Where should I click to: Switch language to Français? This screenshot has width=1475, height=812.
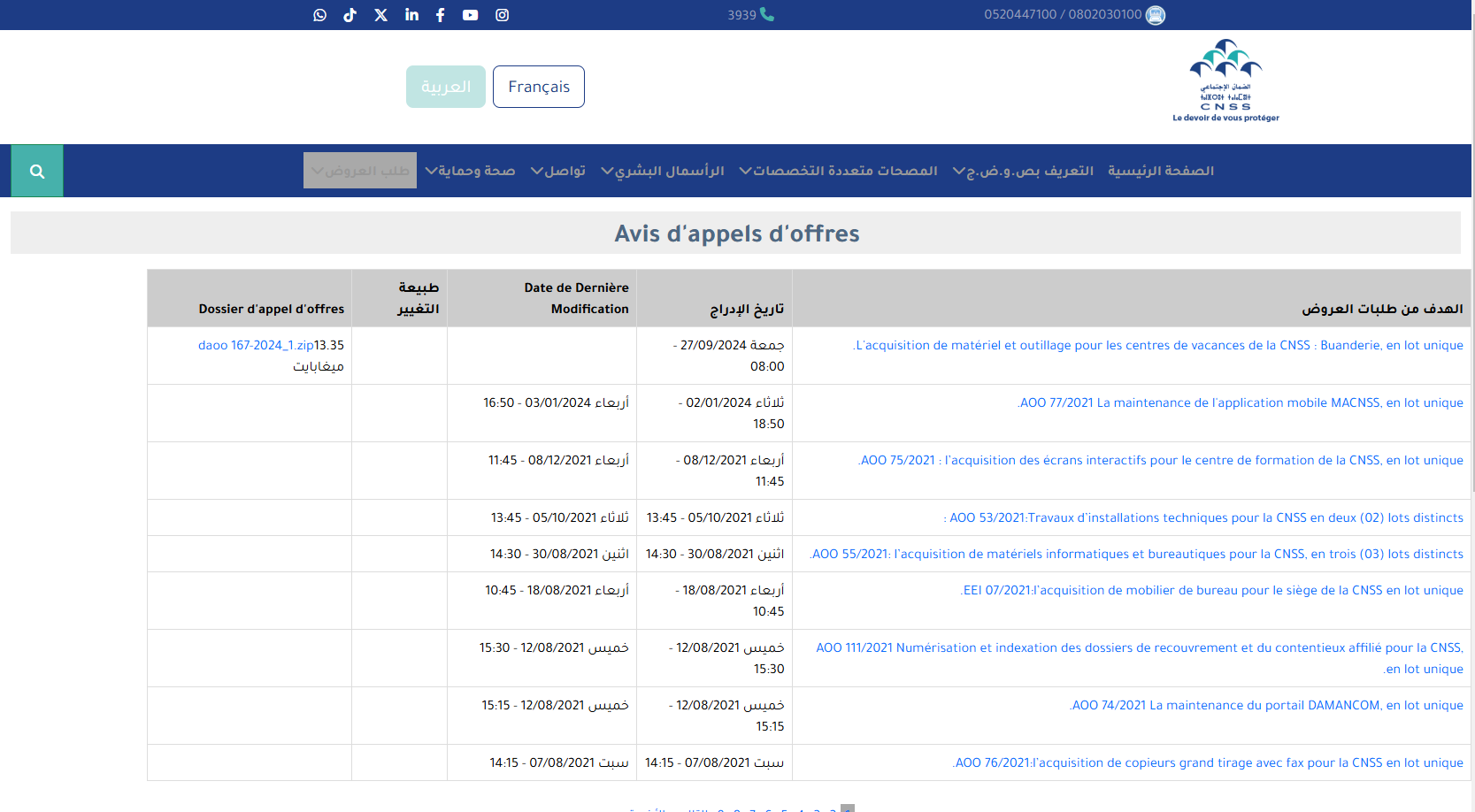[x=539, y=87]
